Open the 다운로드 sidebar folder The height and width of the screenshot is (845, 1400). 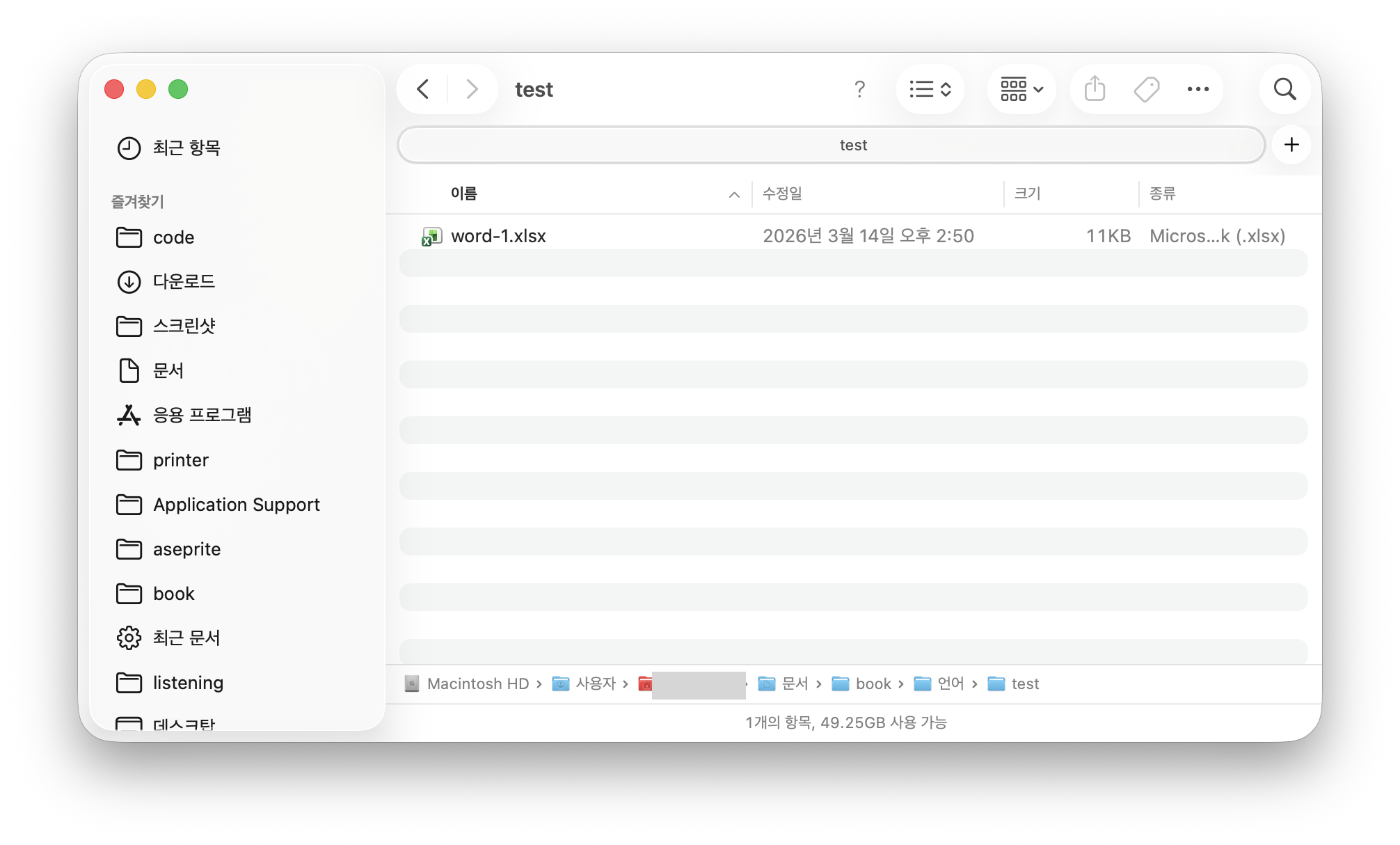coord(184,281)
